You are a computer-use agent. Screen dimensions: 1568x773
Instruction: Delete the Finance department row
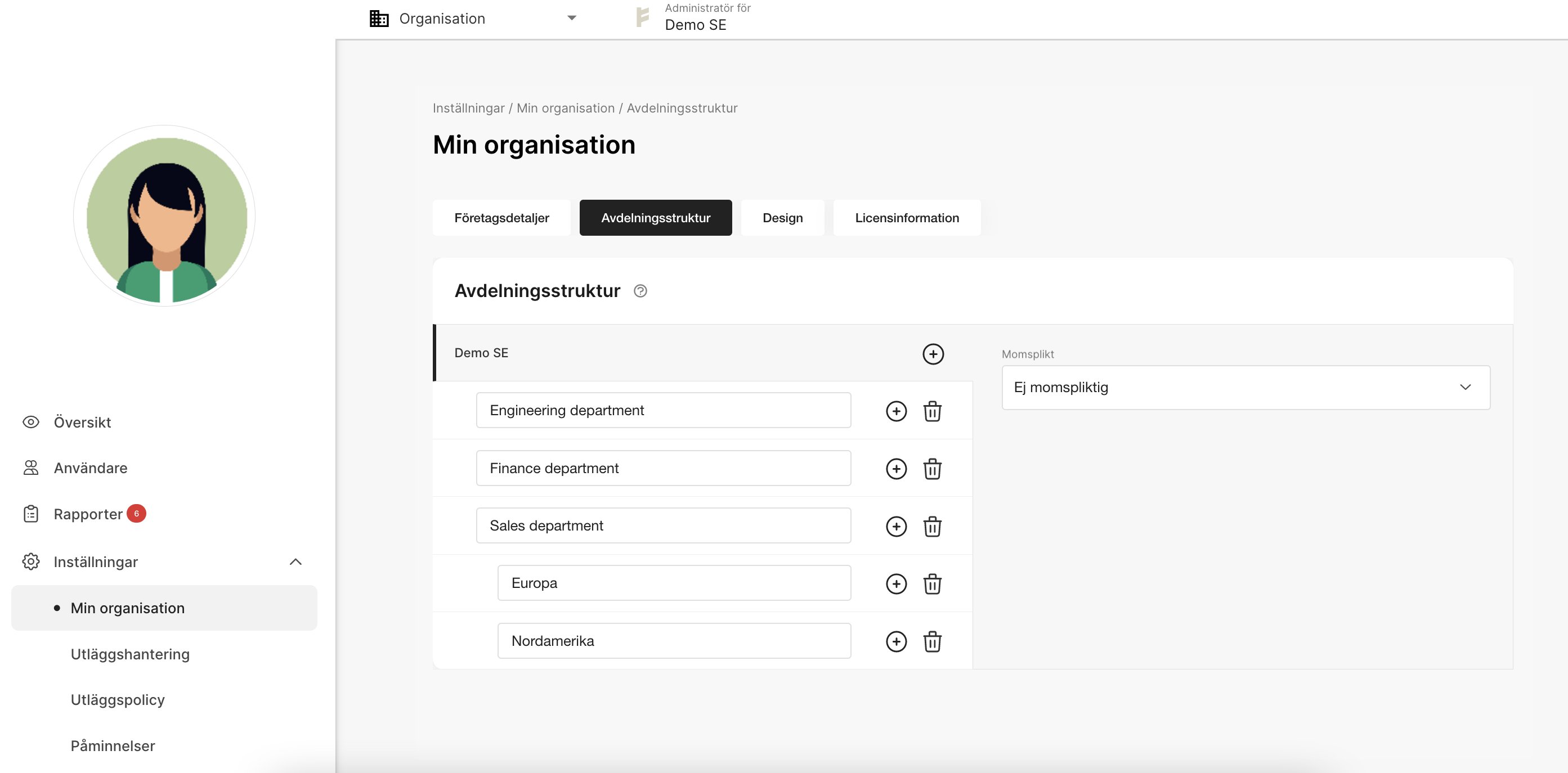pyautogui.click(x=932, y=469)
